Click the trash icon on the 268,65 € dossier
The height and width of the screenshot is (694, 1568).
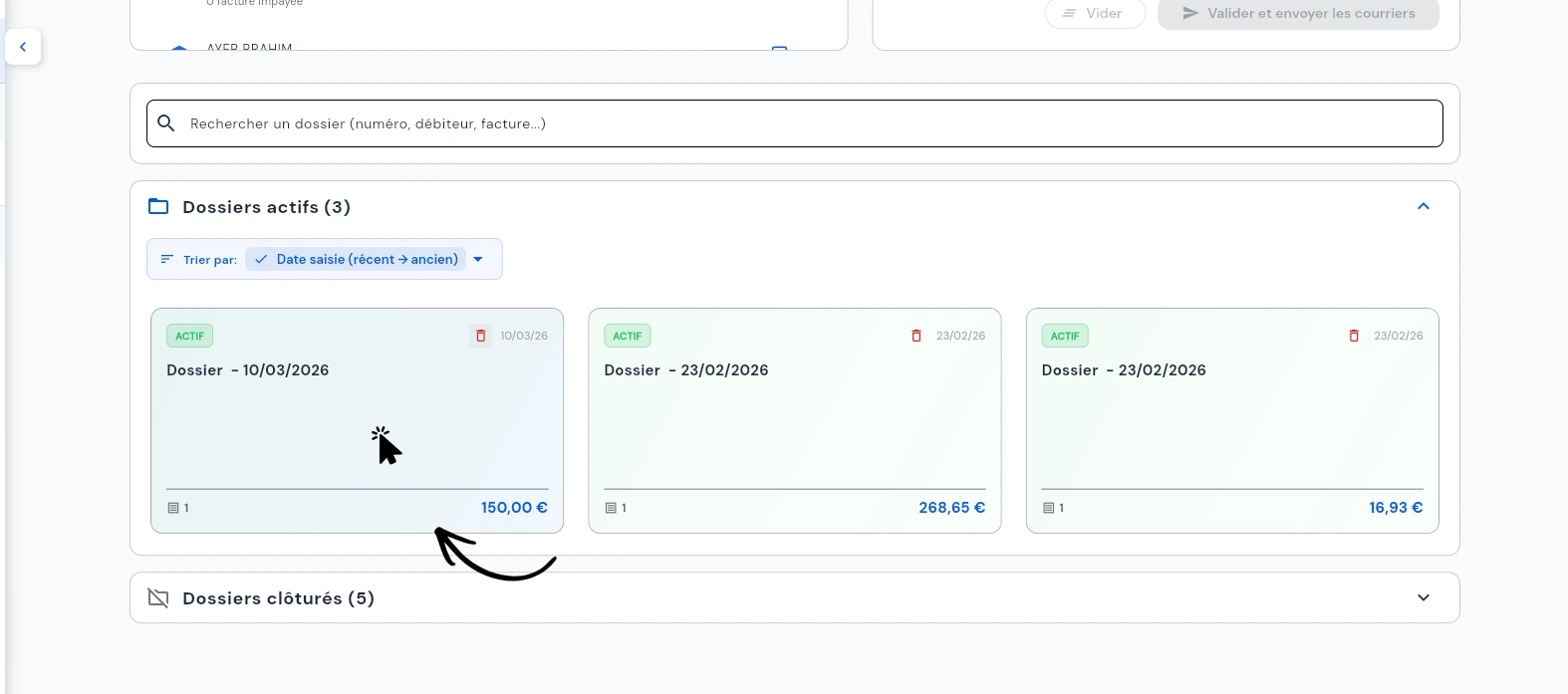[x=916, y=336]
